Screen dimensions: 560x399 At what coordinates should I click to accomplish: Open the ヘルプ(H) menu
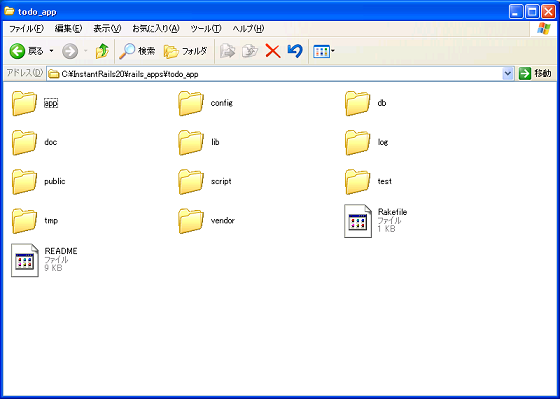coord(248,29)
